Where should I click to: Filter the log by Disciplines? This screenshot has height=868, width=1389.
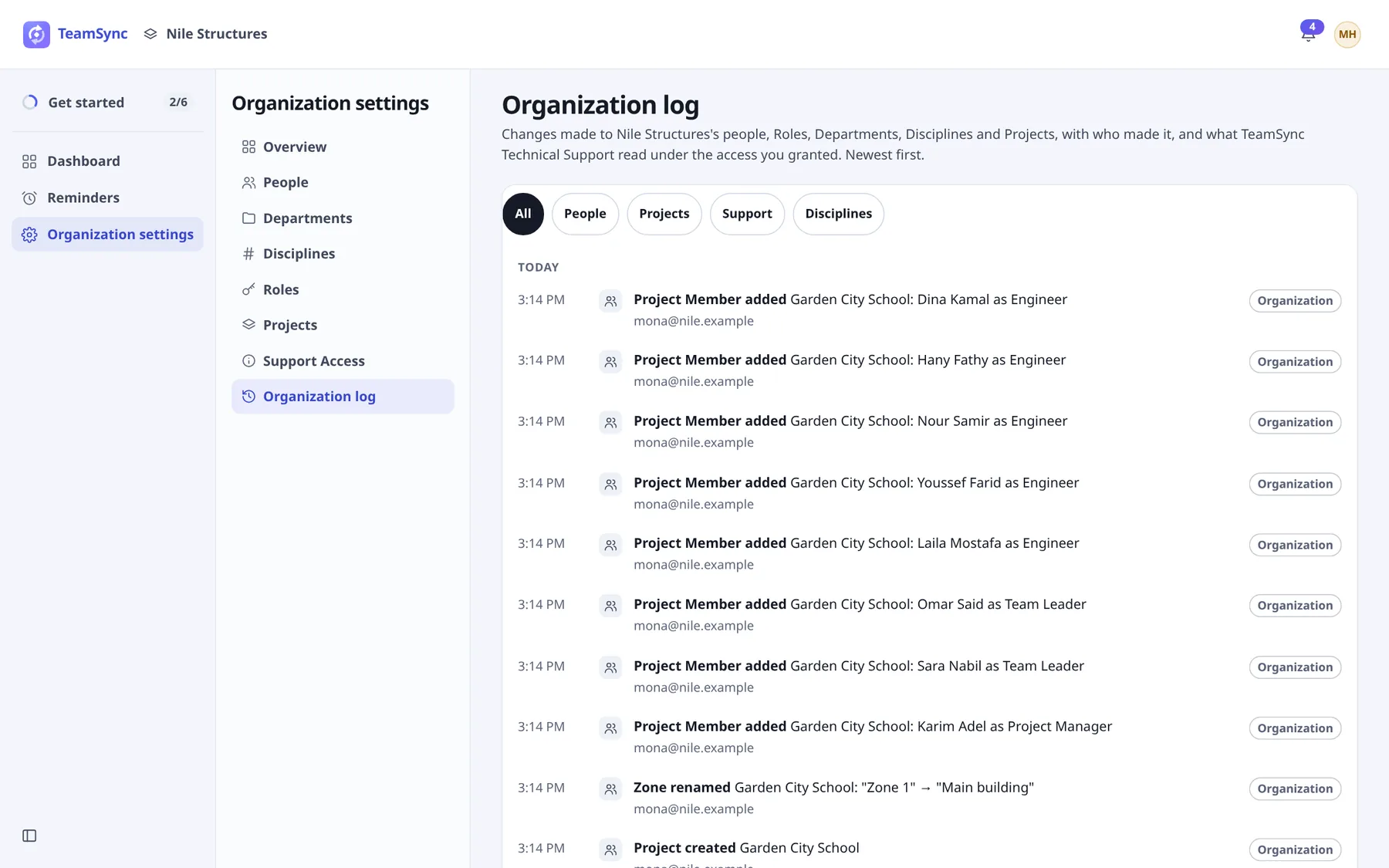coord(839,214)
